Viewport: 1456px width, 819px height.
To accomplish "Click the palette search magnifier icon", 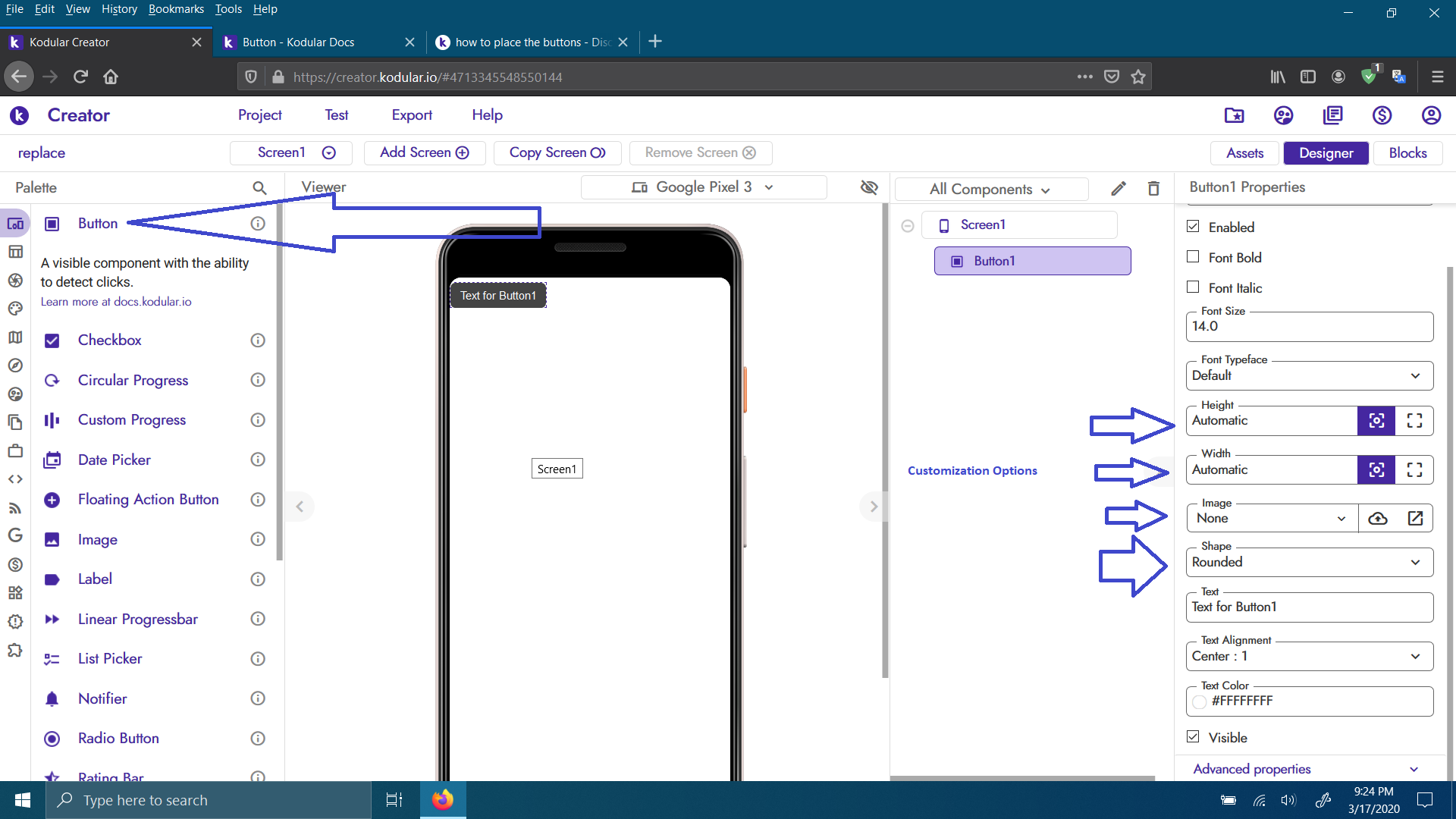I will point(259,187).
